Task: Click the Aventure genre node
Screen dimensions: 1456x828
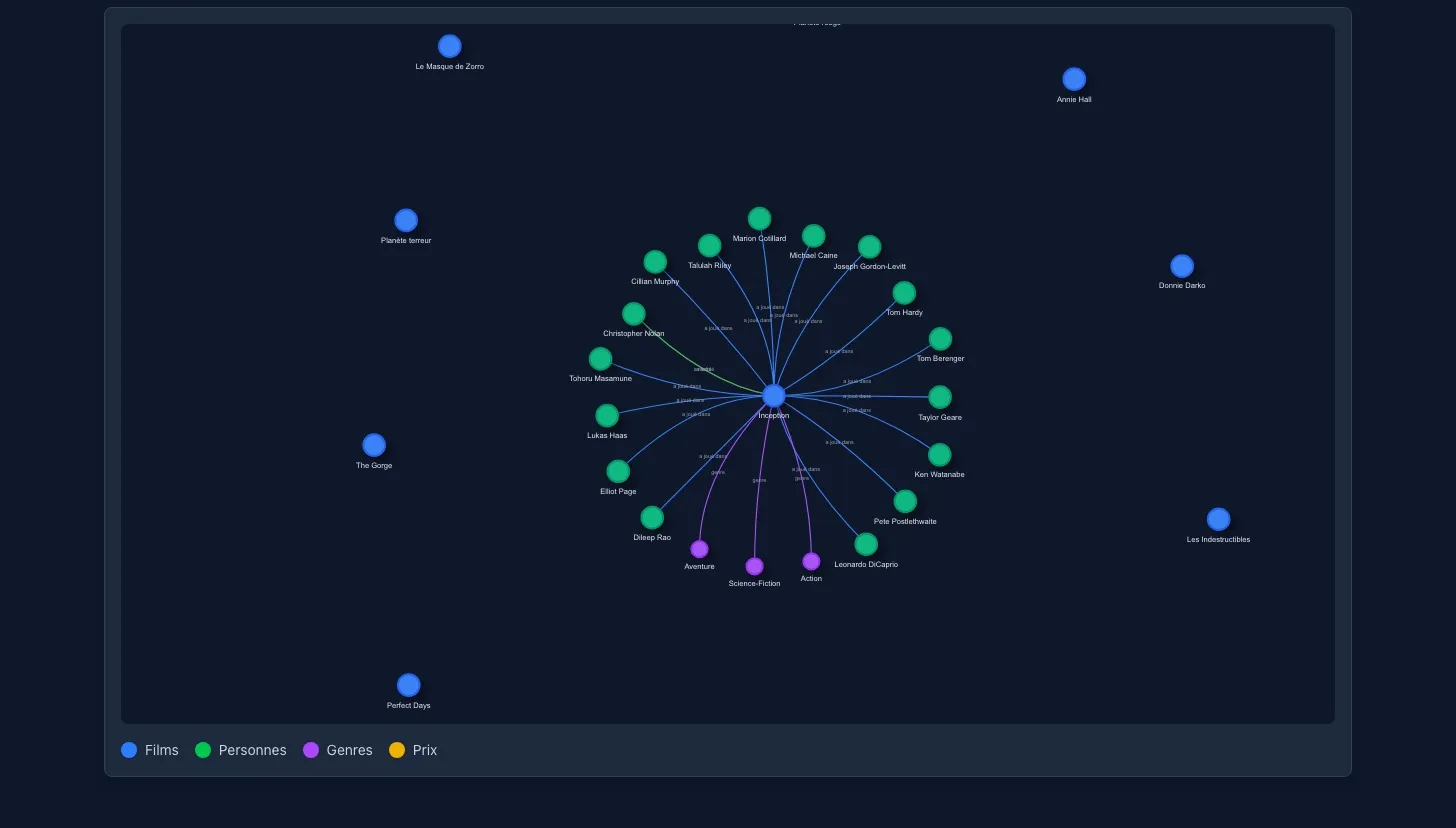Action: click(x=700, y=549)
